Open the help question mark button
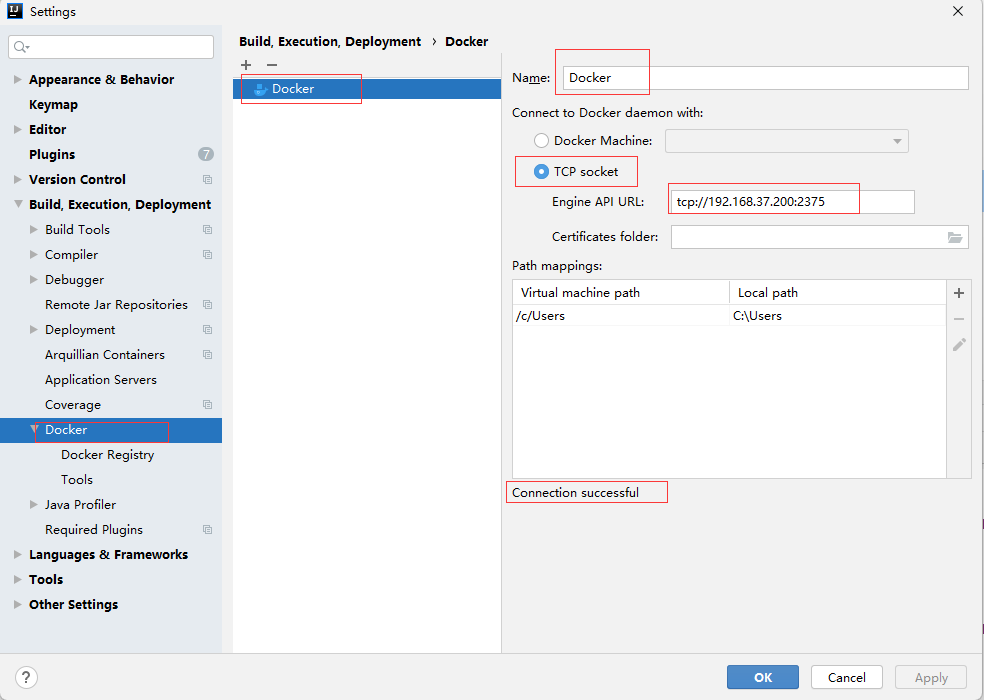 pos(26,677)
